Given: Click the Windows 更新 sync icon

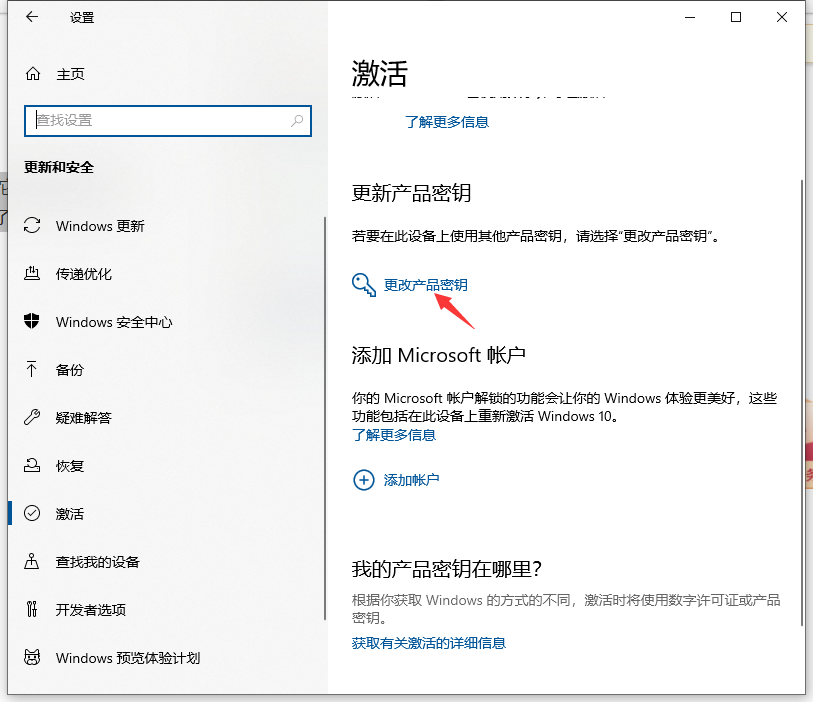Looking at the screenshot, I should [33, 226].
